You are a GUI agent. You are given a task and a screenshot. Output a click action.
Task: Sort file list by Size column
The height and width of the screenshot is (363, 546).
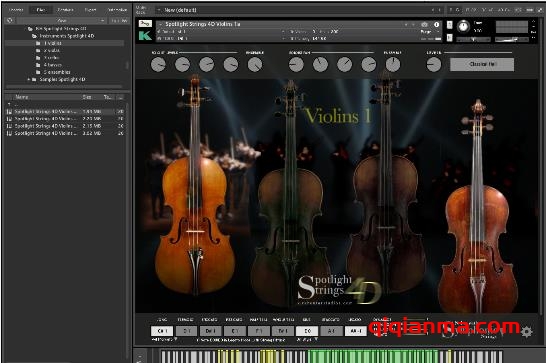(87, 97)
